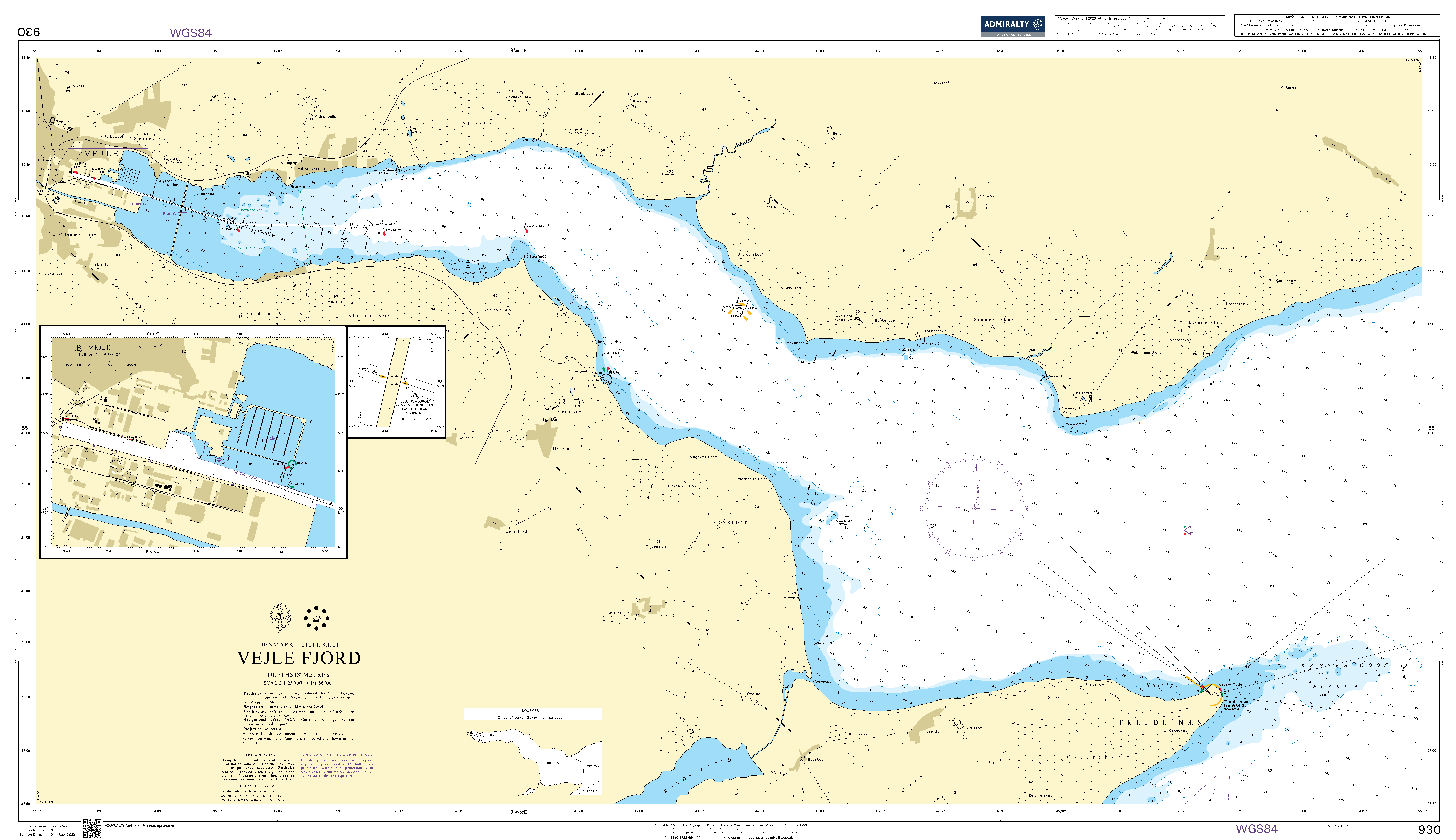Click the ADMIRALTY logo in the header
1456x840 pixels.
click(1012, 26)
